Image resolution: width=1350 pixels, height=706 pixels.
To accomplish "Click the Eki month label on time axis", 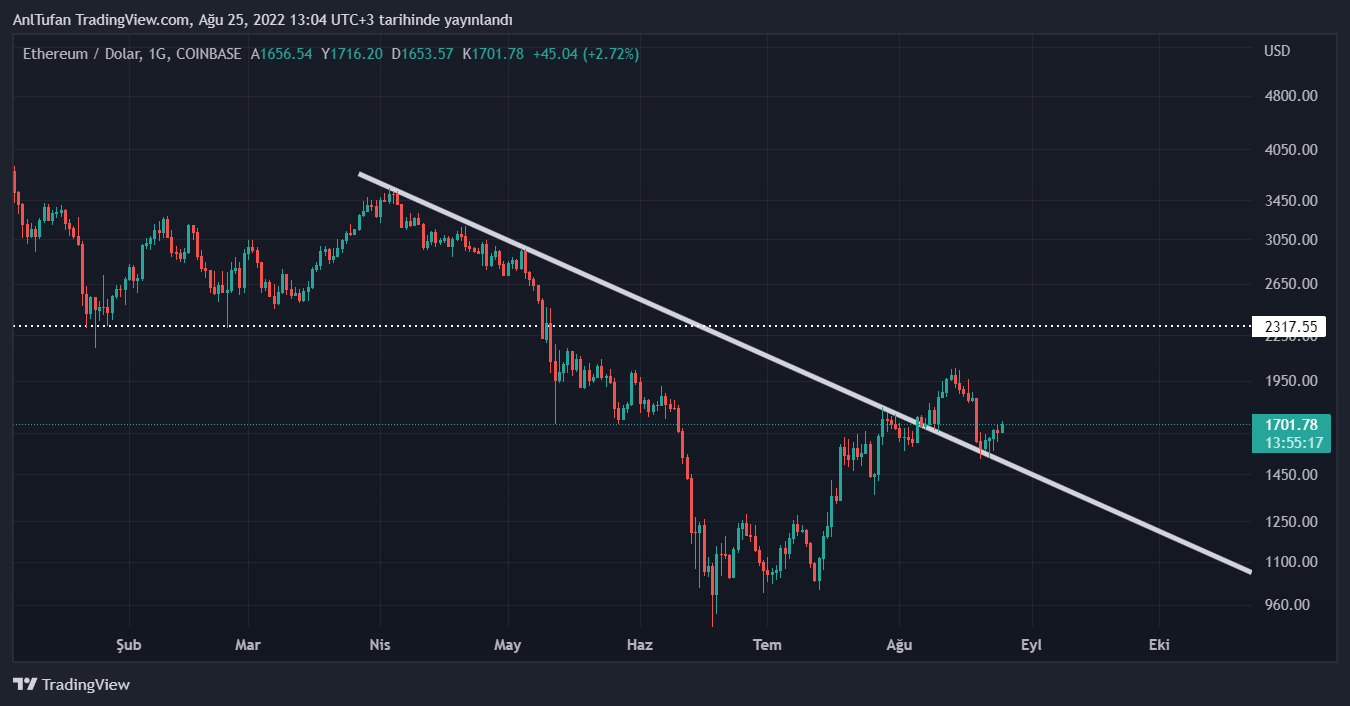I will click(x=1159, y=645).
